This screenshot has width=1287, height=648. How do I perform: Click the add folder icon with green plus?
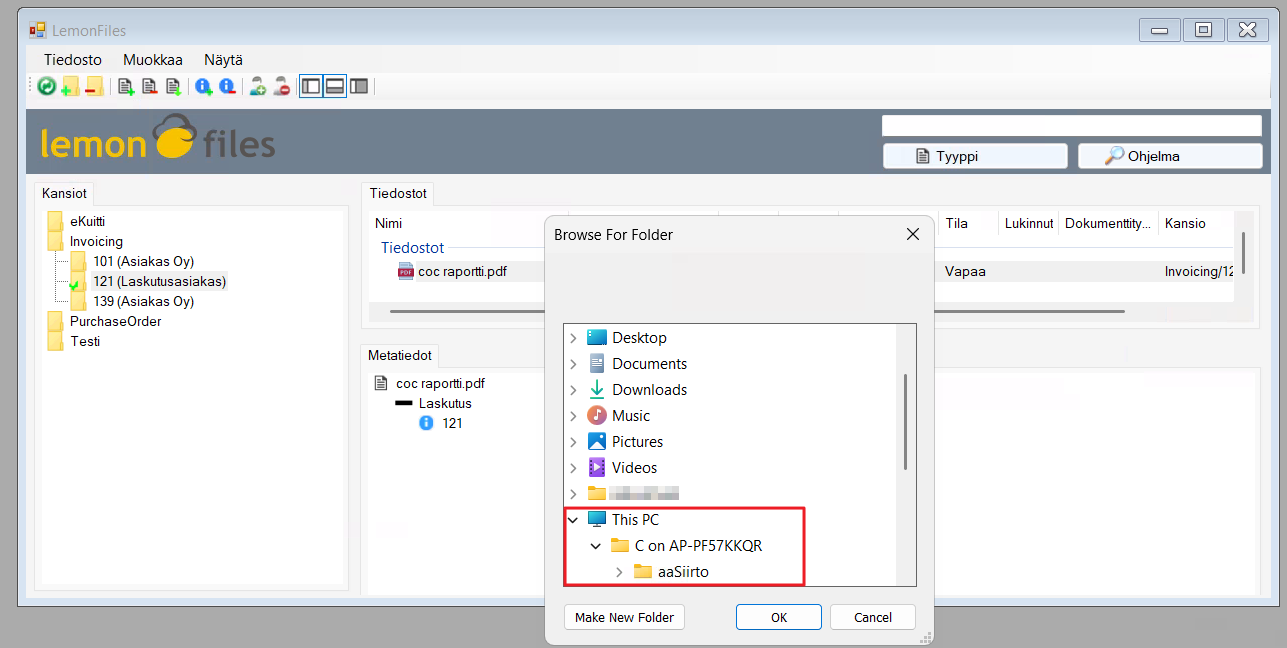point(70,87)
